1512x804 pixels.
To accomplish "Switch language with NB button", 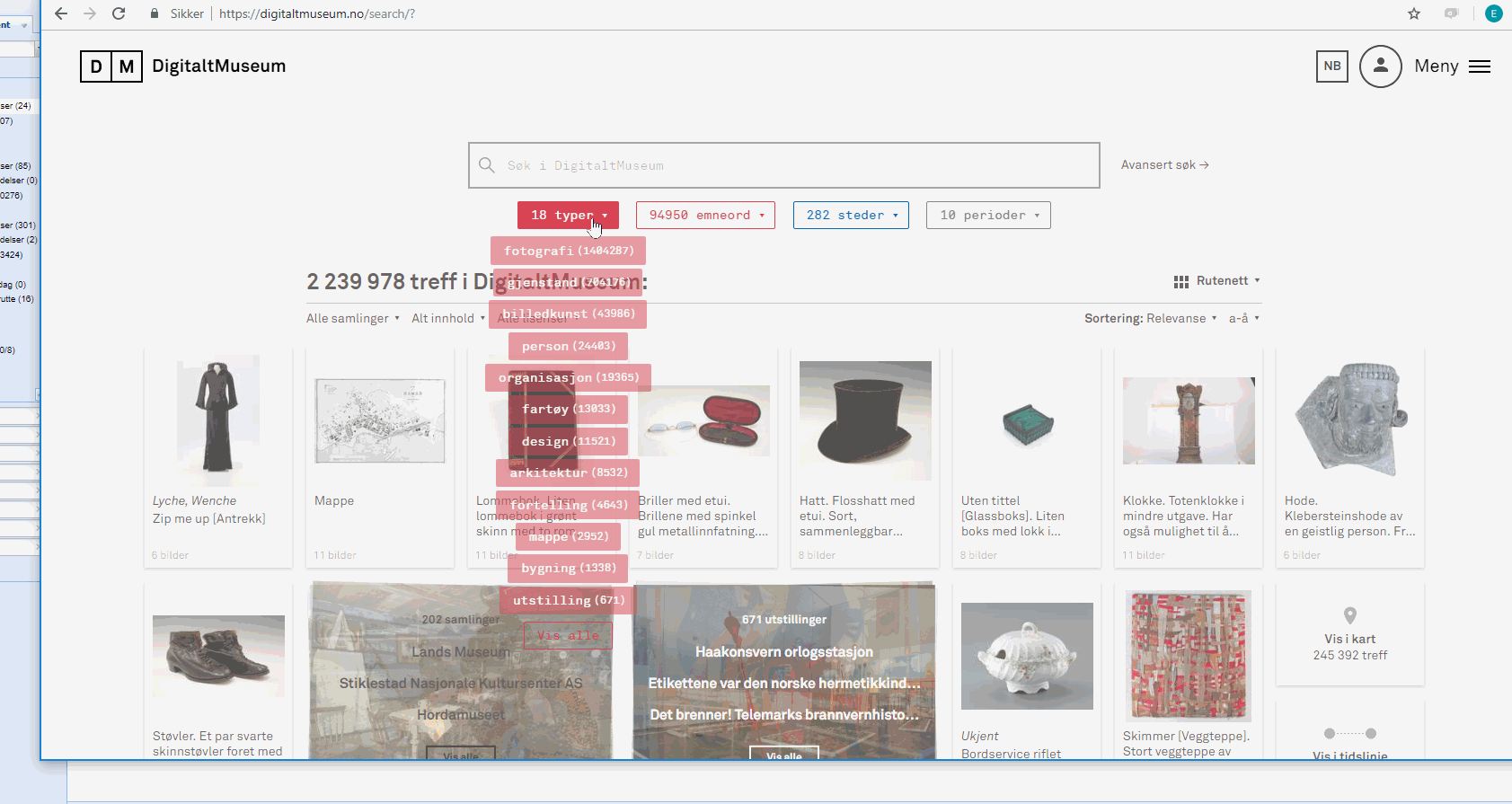I will [1331, 66].
